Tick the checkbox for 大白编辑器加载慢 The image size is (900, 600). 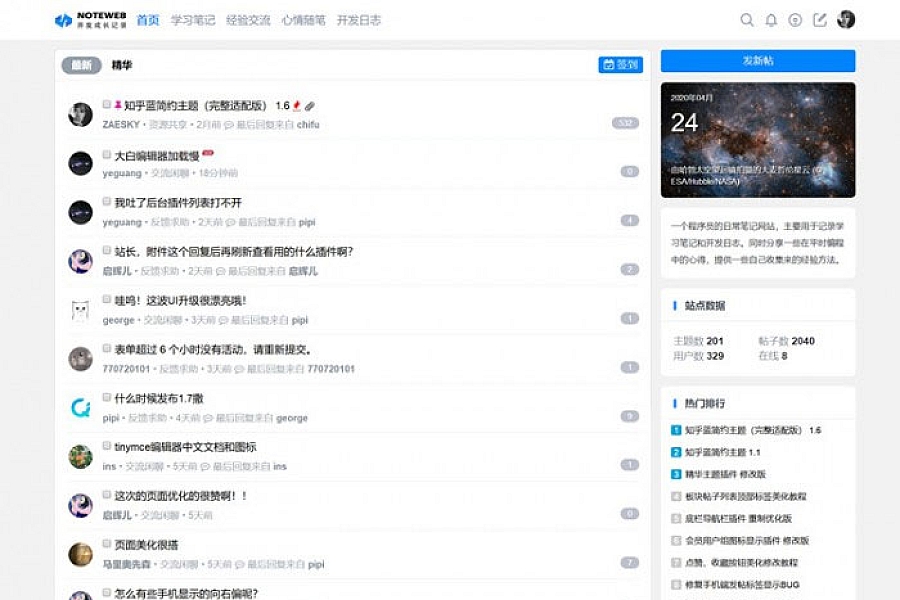pos(107,154)
